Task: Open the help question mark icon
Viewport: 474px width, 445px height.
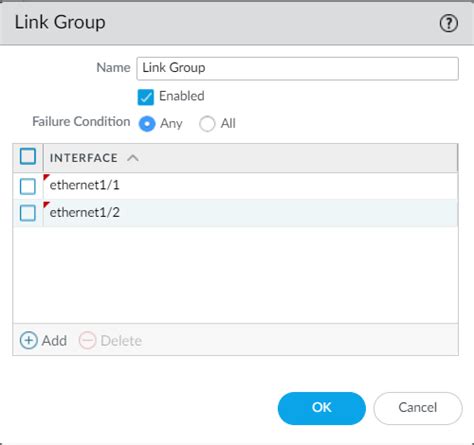Action: (x=449, y=23)
